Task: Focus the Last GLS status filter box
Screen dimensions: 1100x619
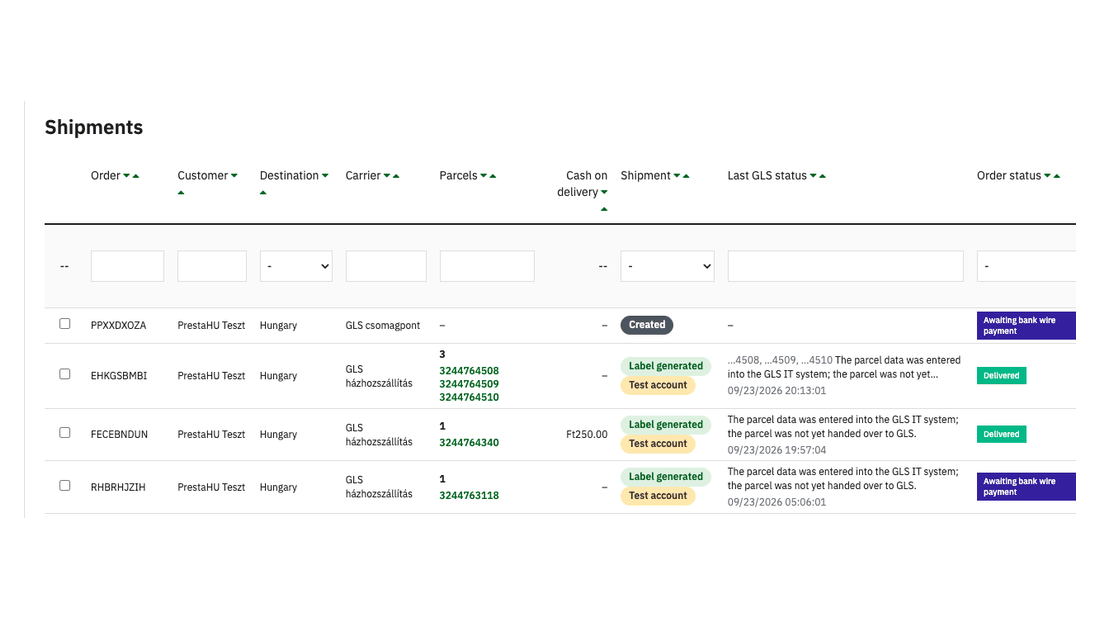Action: pos(845,266)
